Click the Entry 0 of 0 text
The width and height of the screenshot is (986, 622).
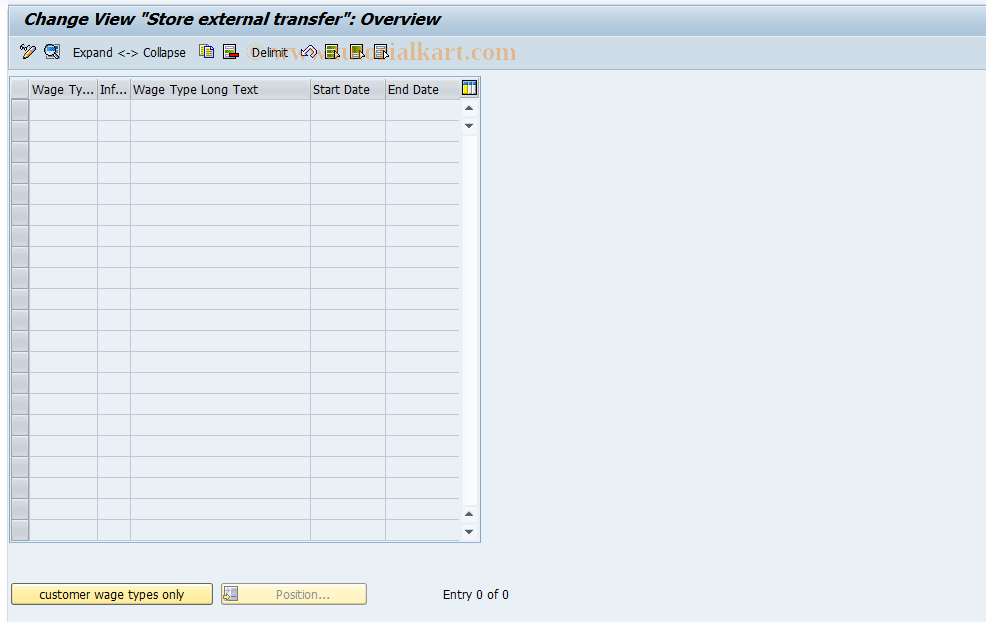(x=475, y=594)
